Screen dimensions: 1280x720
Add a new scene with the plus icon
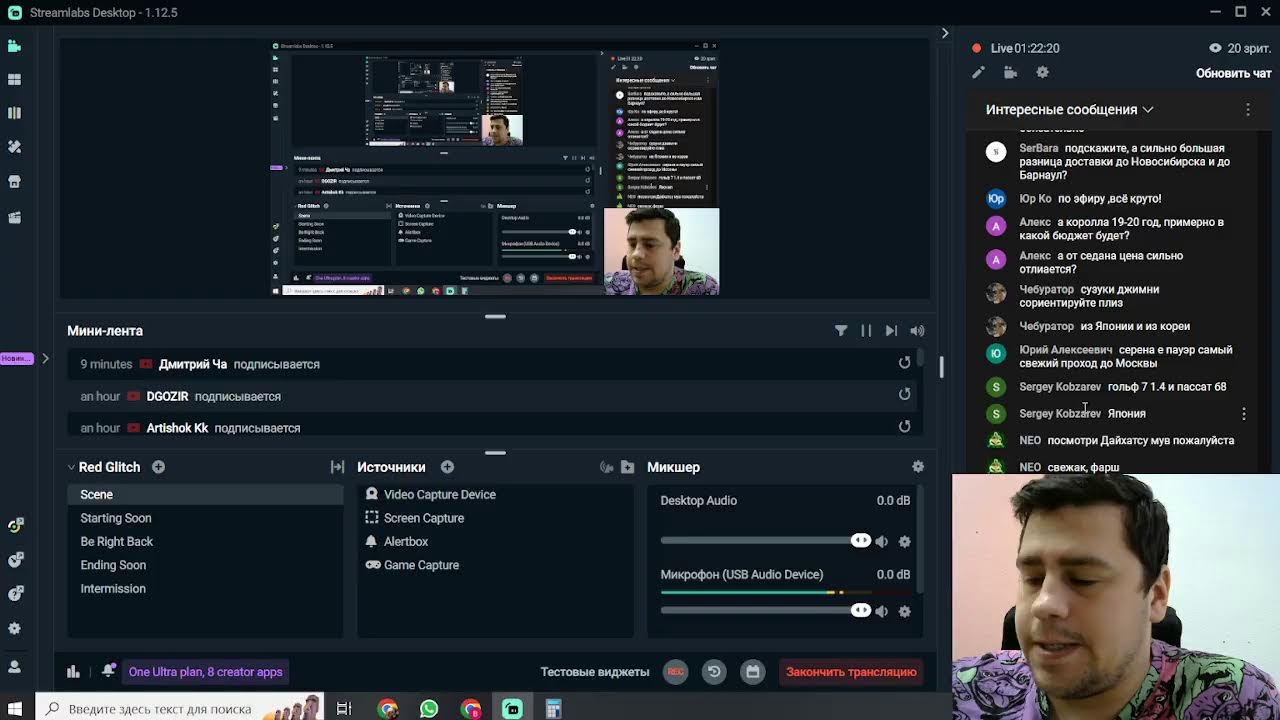pyautogui.click(x=158, y=467)
